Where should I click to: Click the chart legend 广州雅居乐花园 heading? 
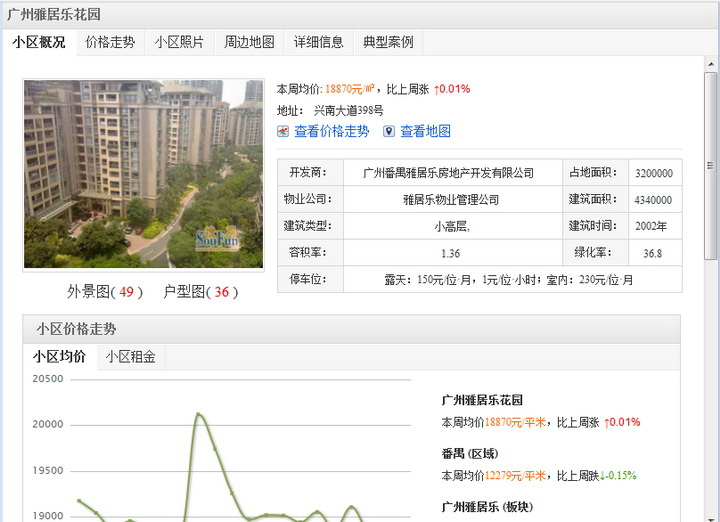(482, 400)
